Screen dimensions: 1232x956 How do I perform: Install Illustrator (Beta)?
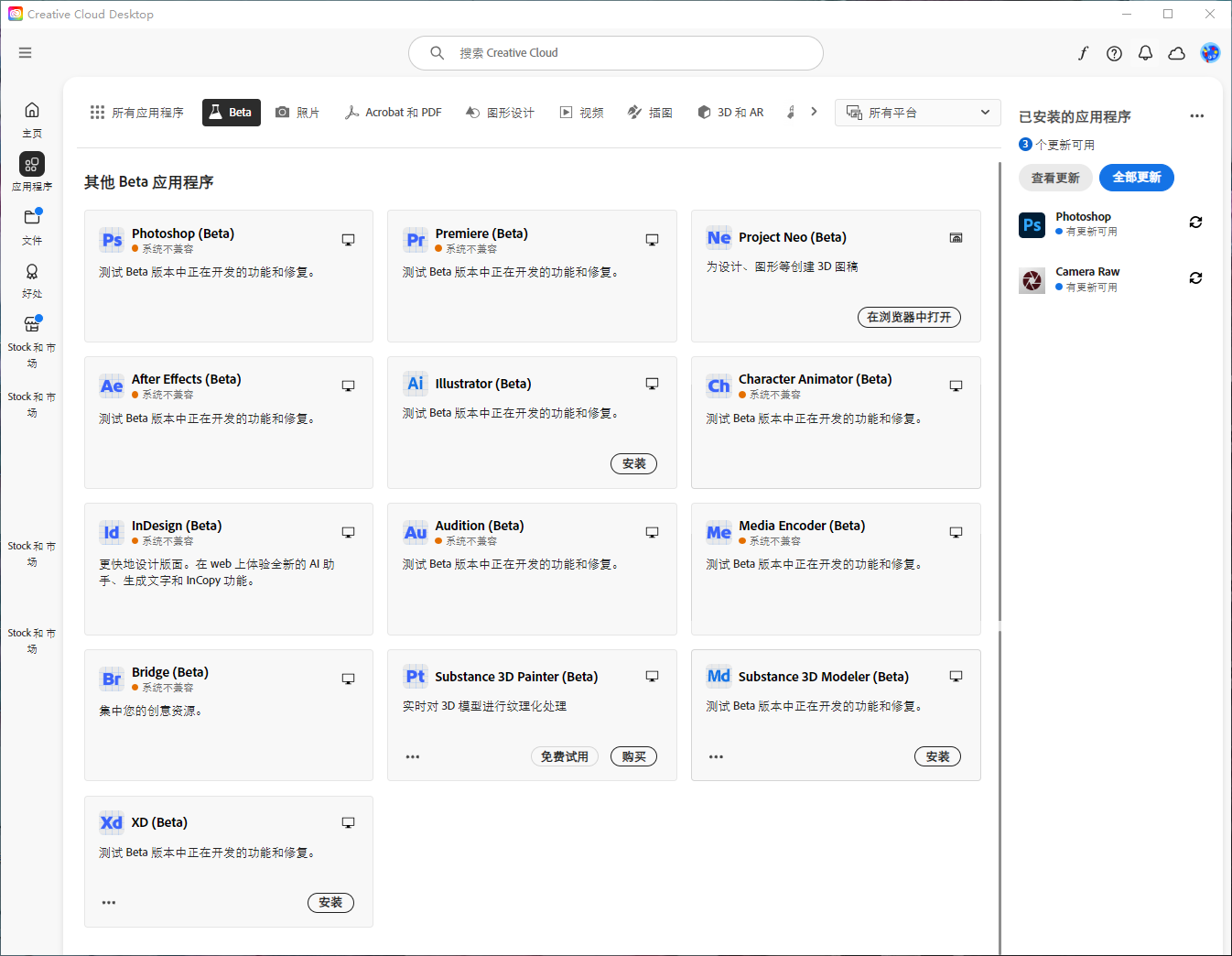[633, 464]
